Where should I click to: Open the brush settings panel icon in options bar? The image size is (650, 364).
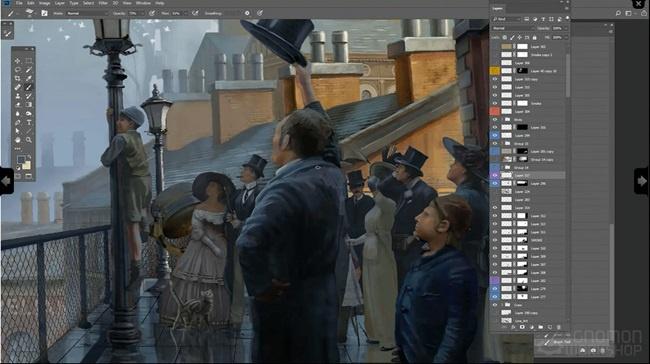[x=44, y=13]
